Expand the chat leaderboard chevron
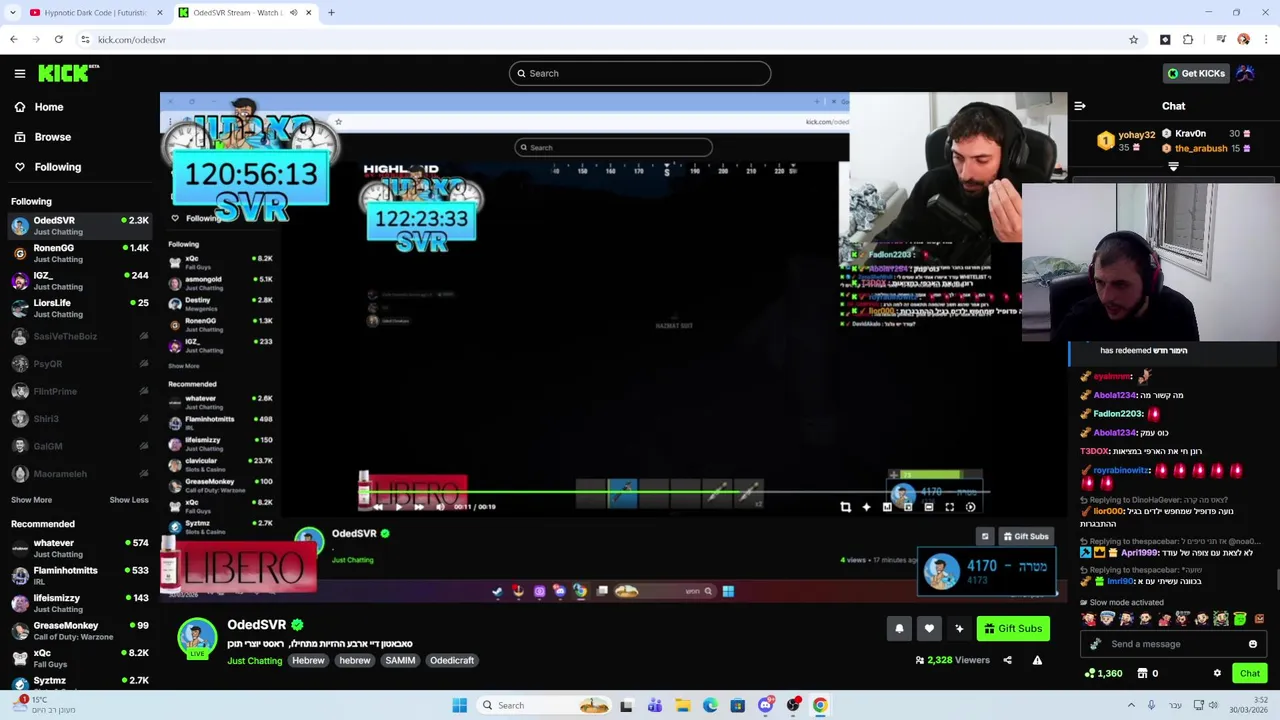Screen dimensions: 1280x720 (x=1173, y=167)
